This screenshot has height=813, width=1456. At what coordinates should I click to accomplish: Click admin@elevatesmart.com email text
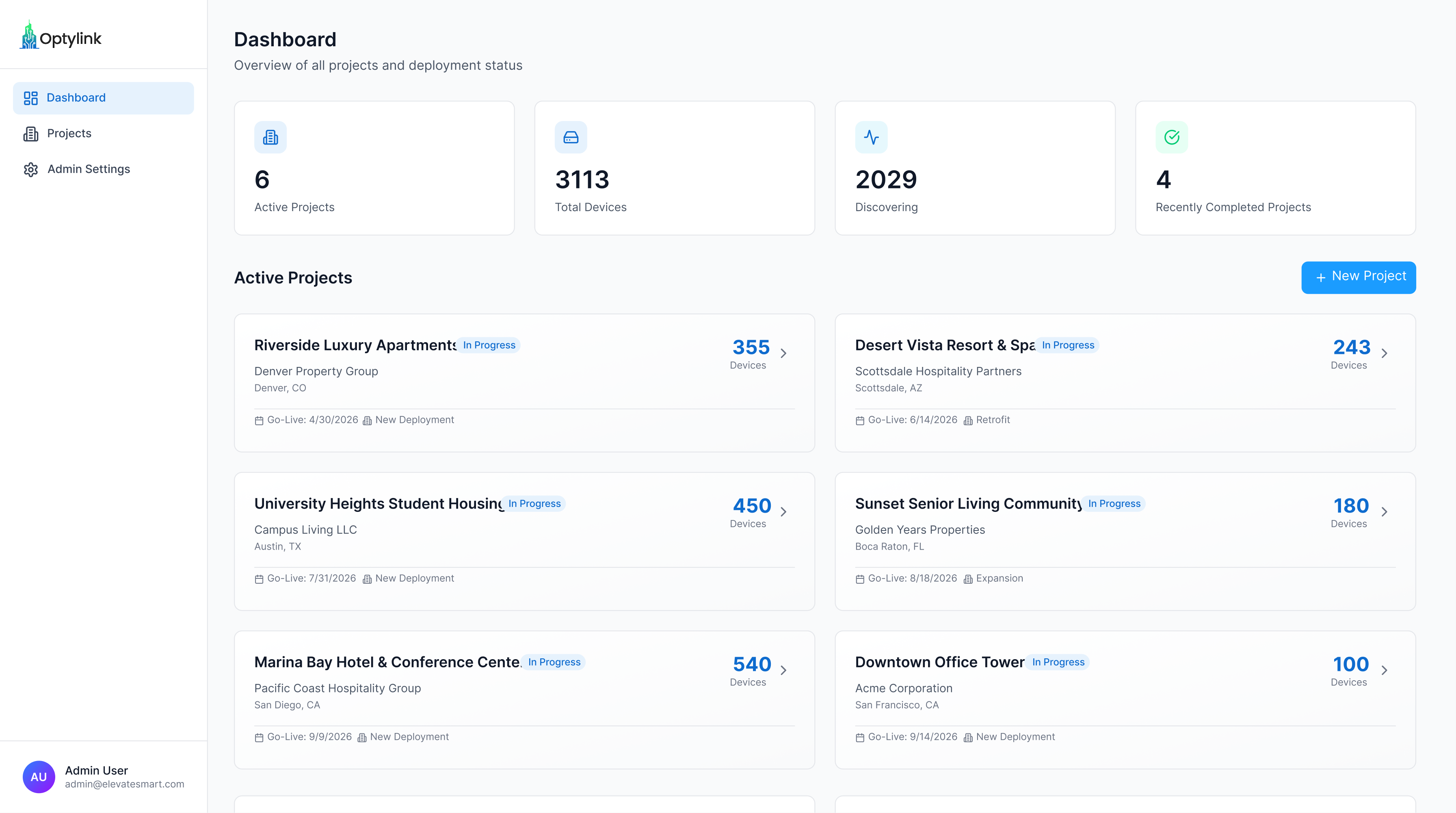pyautogui.click(x=124, y=784)
